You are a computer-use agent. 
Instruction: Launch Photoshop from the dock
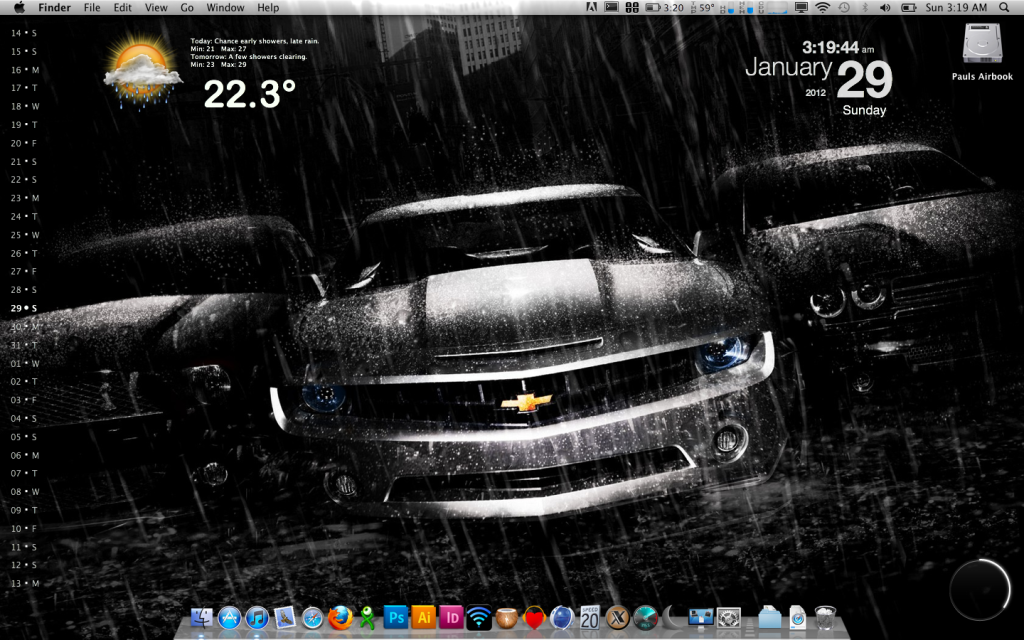click(x=396, y=617)
